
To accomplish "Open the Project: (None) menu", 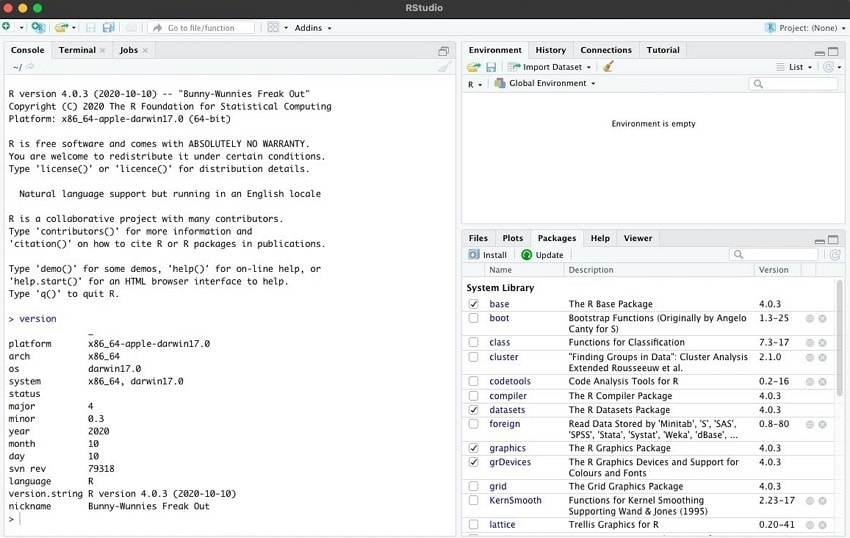I will pyautogui.click(x=805, y=28).
